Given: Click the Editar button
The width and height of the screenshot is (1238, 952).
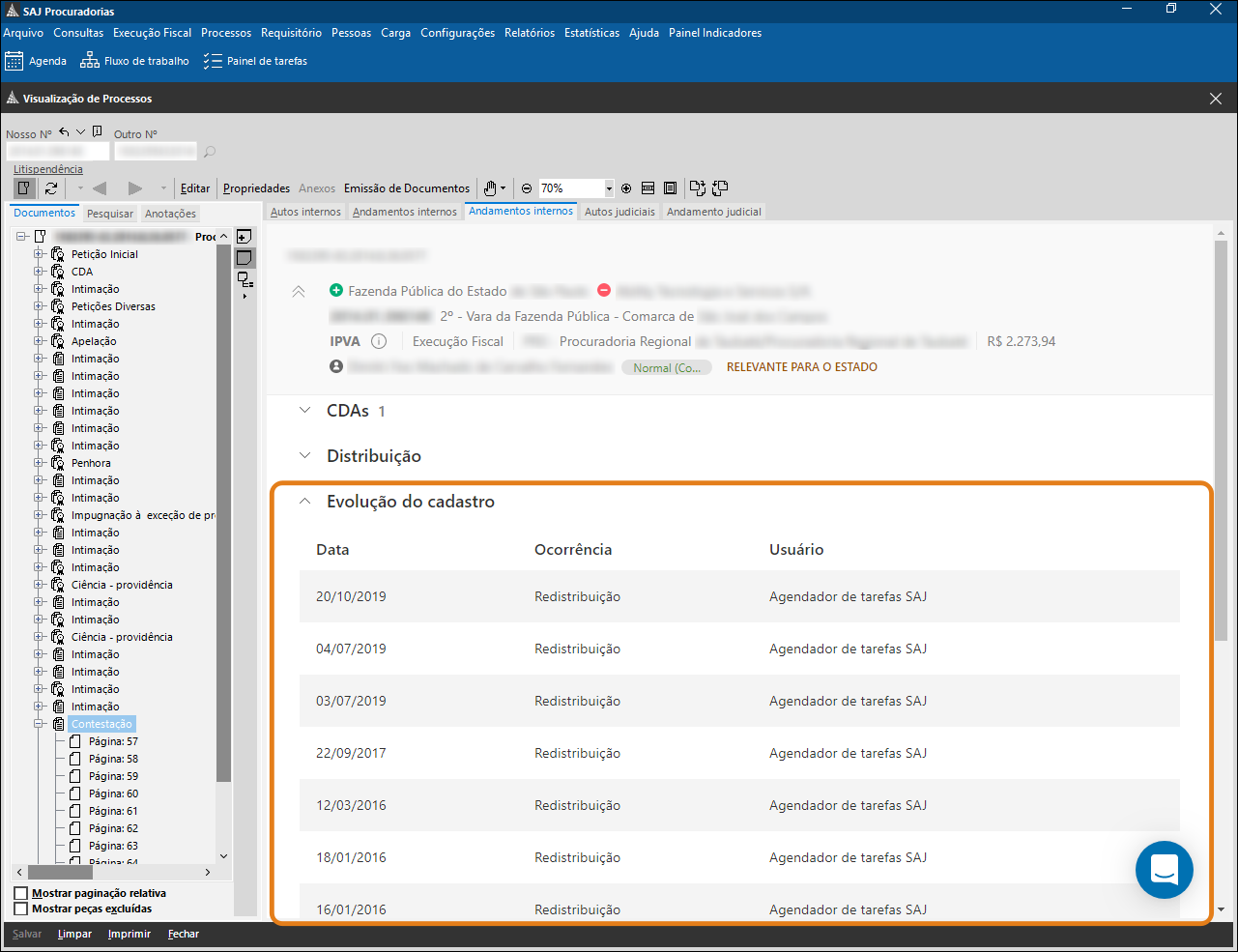Looking at the screenshot, I should [195, 188].
